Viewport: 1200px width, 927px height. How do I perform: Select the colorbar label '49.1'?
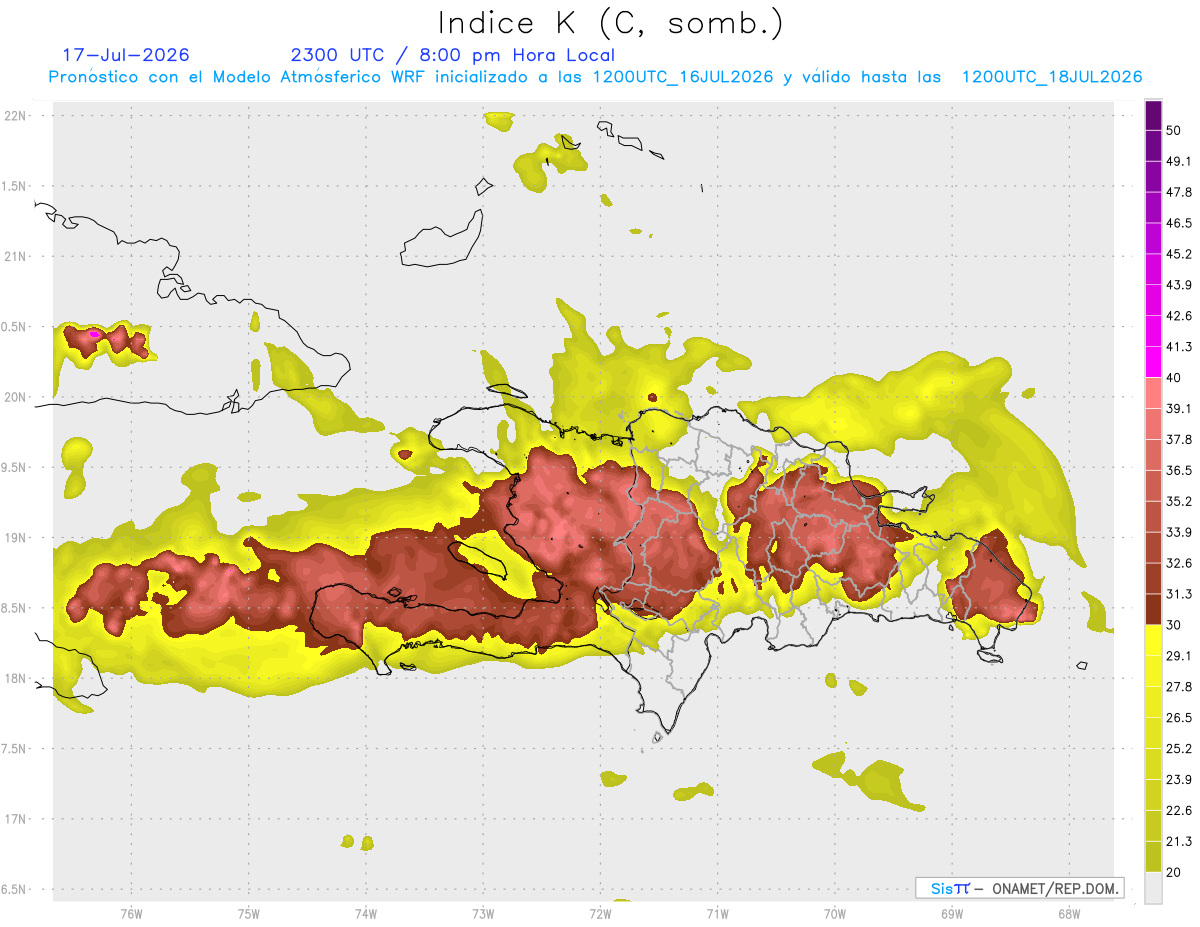coord(1179,161)
